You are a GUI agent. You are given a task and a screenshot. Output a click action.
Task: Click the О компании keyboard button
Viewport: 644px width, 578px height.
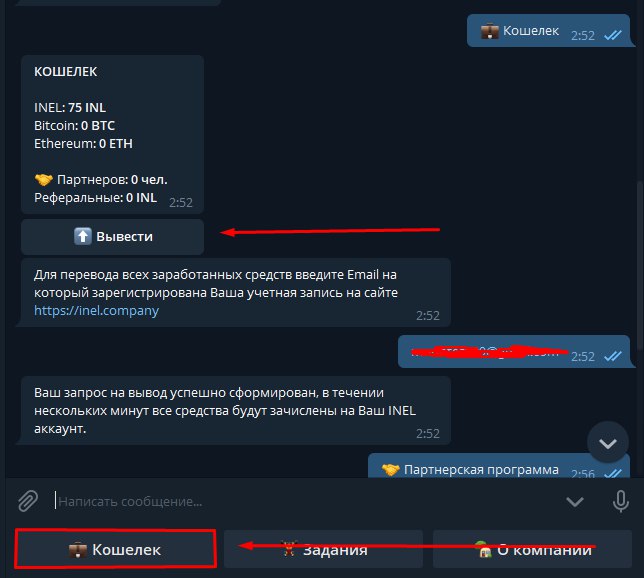coord(532,549)
